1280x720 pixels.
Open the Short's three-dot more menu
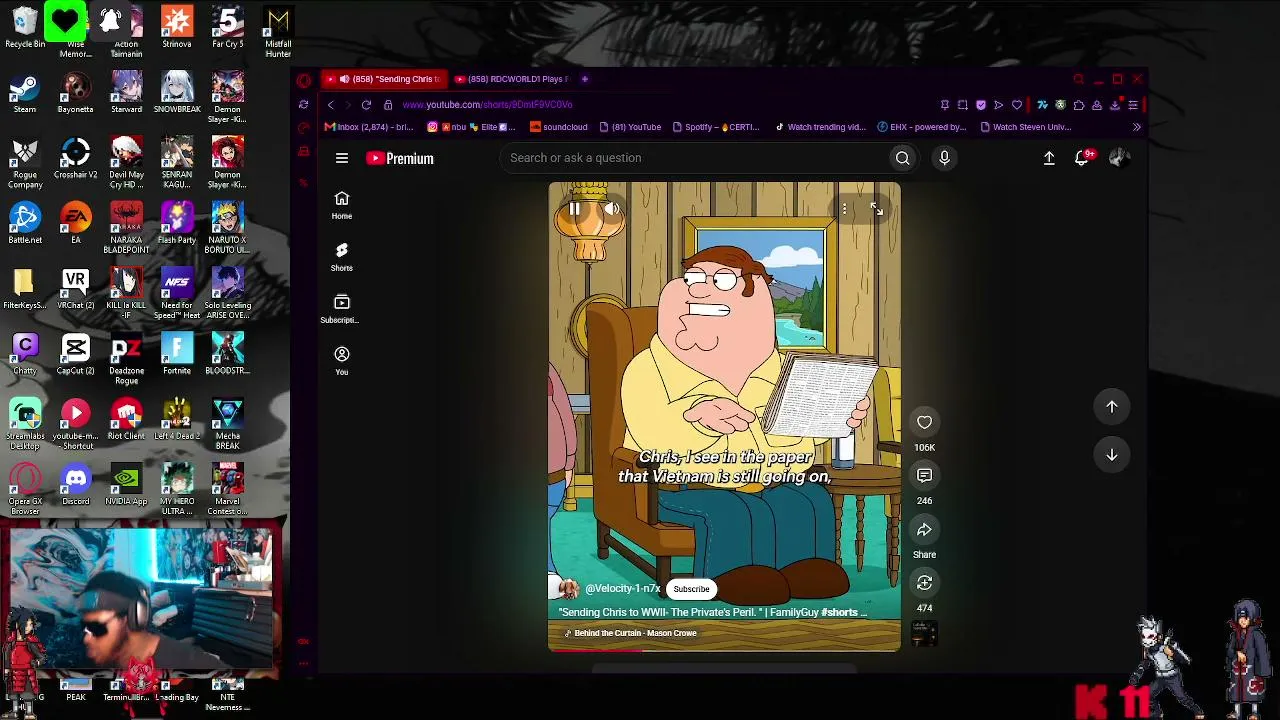844,209
